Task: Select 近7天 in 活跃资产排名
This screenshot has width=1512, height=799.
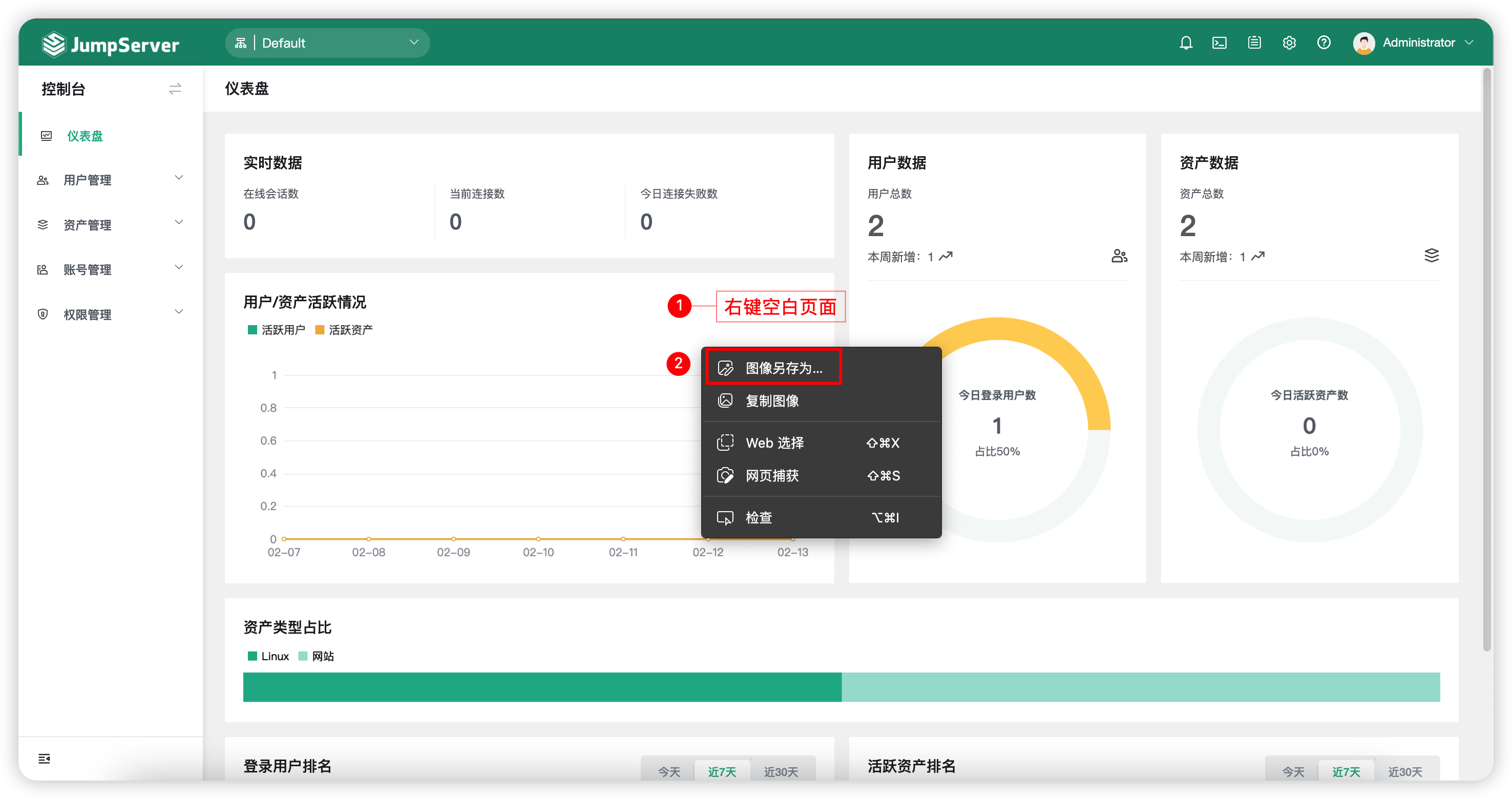Action: tap(1346, 771)
